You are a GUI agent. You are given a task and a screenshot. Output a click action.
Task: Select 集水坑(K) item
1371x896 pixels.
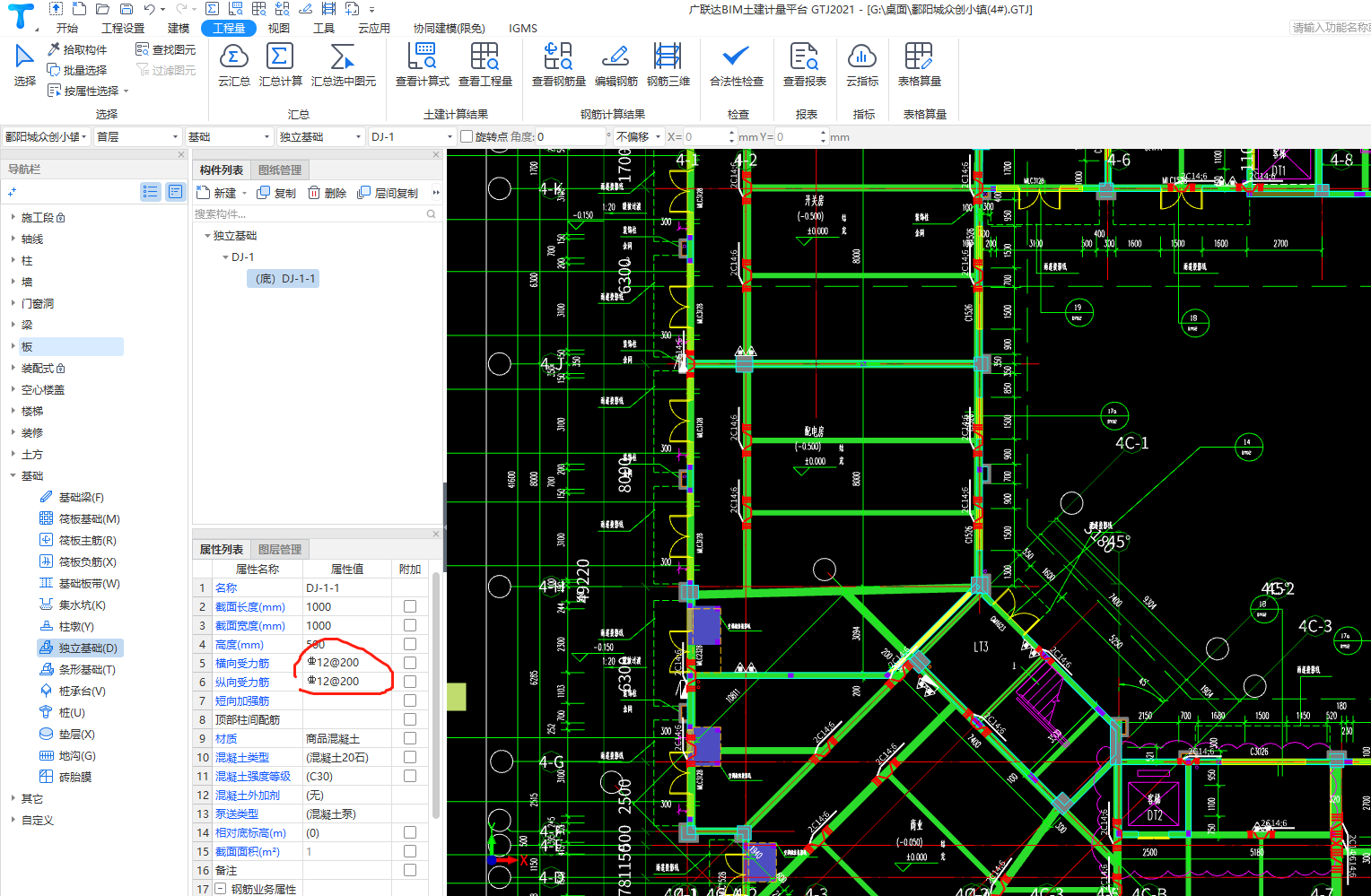tap(73, 605)
